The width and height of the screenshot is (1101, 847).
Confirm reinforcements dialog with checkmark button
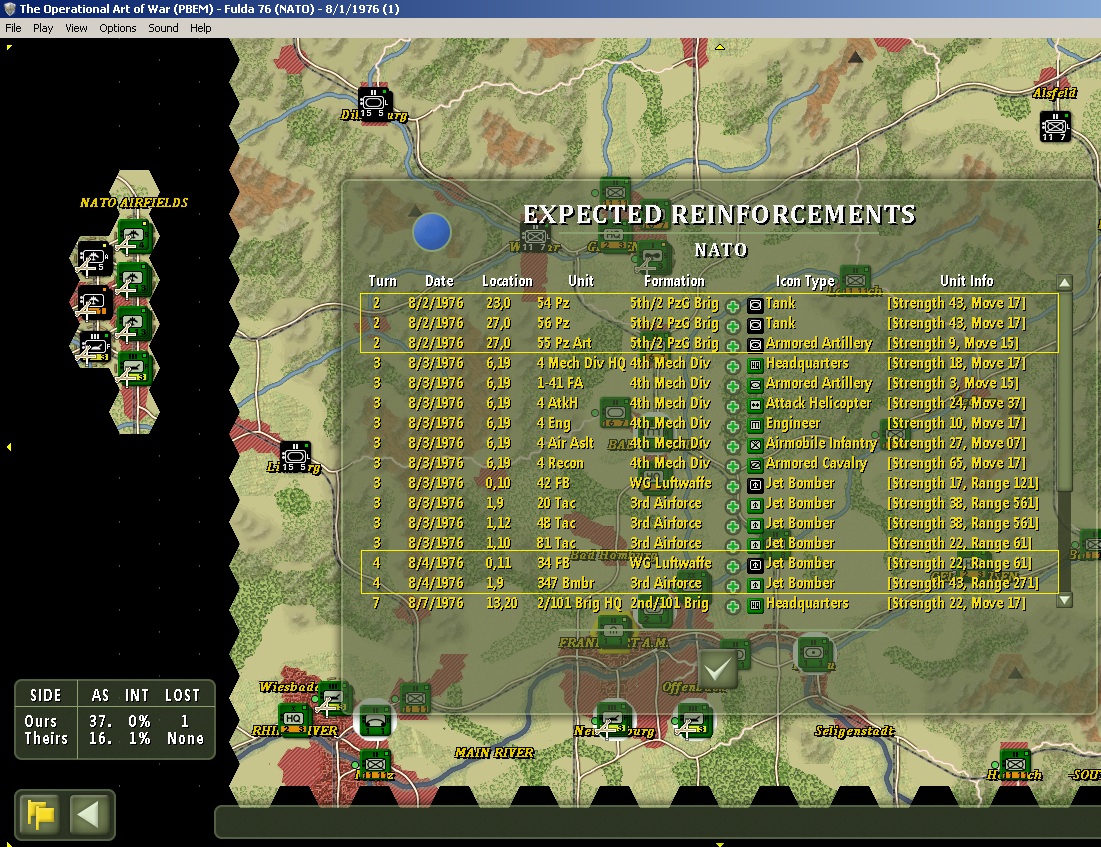pyautogui.click(x=718, y=669)
